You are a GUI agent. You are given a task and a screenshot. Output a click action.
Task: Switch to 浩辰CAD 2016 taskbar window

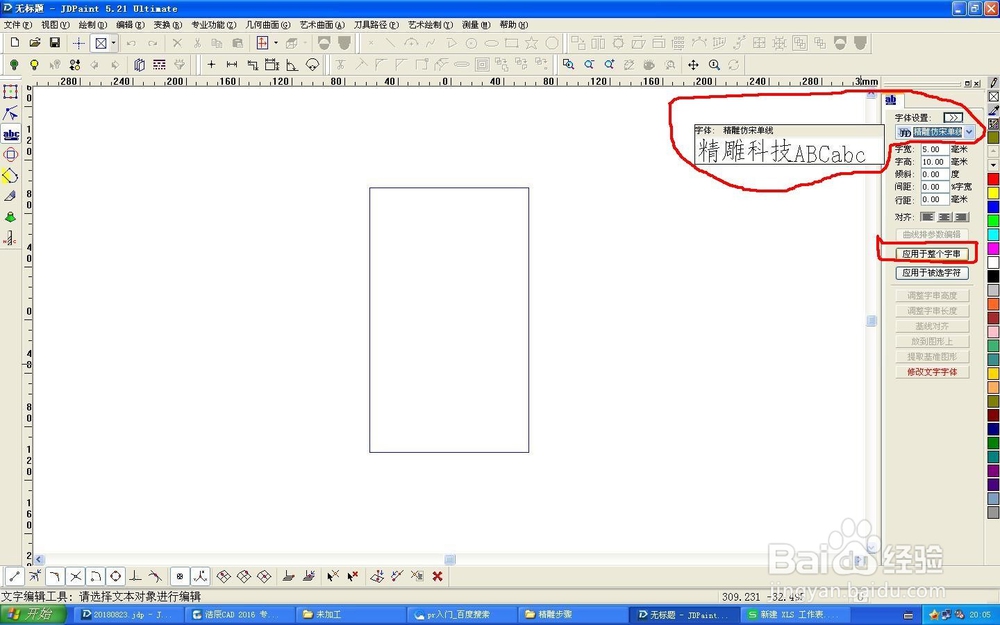pos(240,615)
